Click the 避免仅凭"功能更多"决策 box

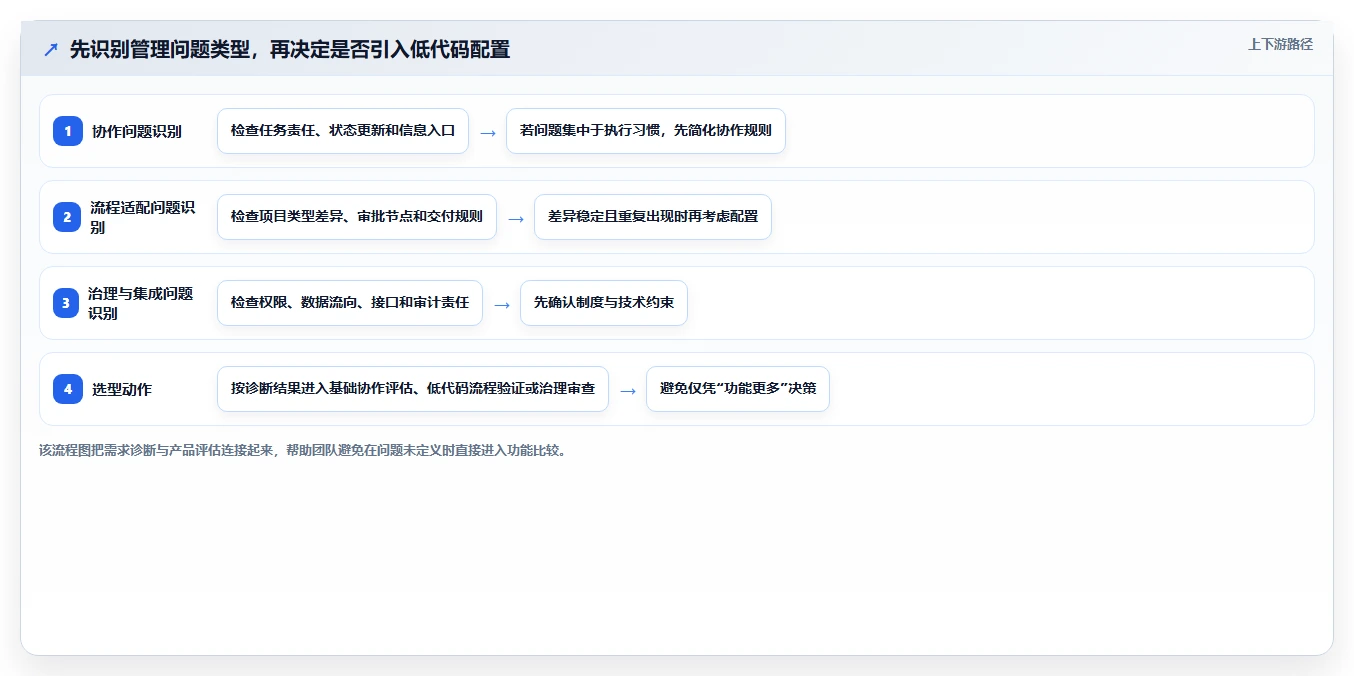click(738, 389)
